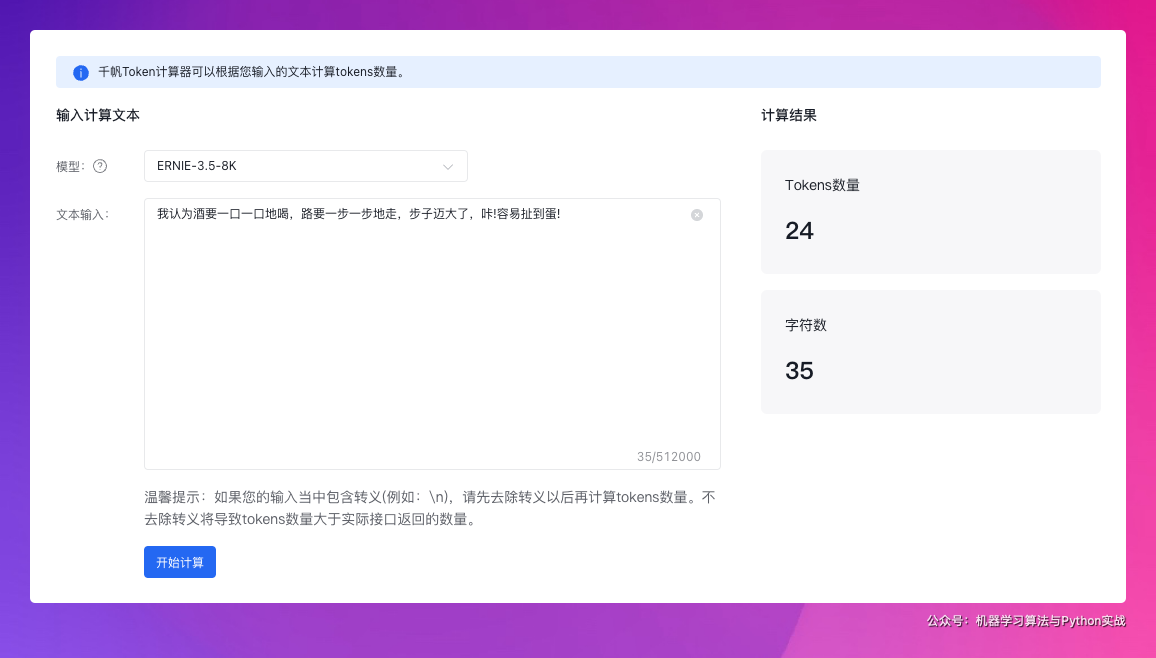1156x658 pixels.
Task: Click the token count value 24
Action: [x=799, y=231]
